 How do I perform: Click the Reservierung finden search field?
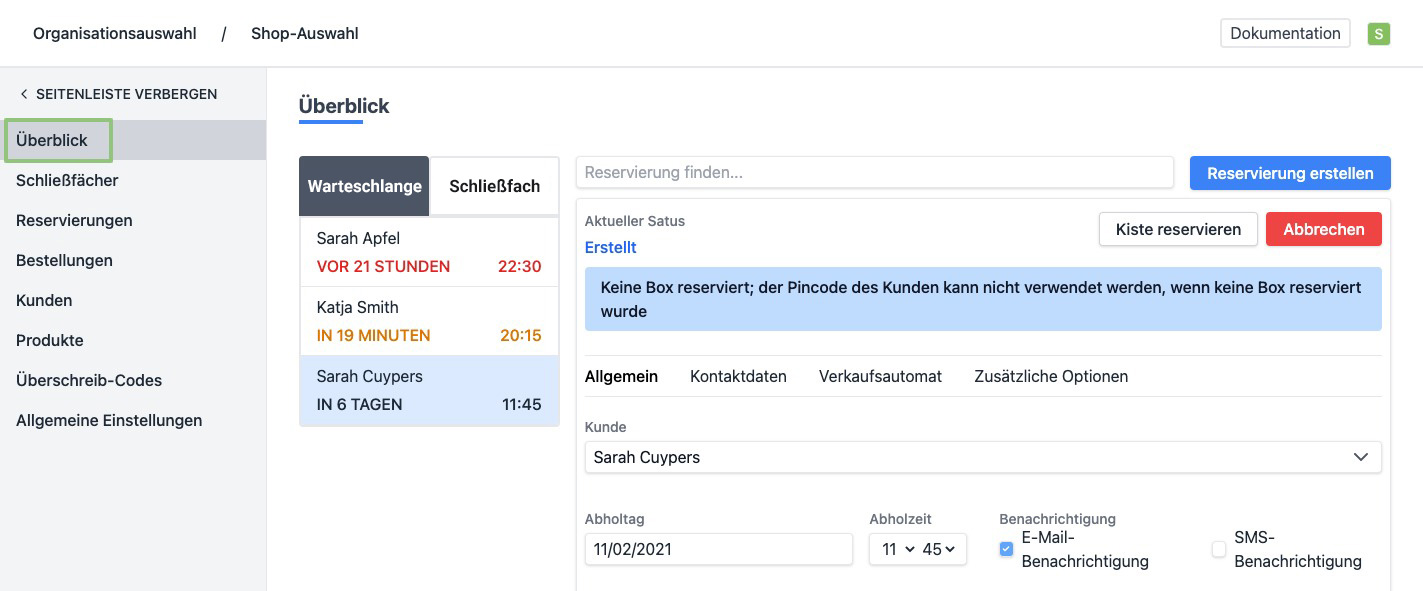click(874, 172)
